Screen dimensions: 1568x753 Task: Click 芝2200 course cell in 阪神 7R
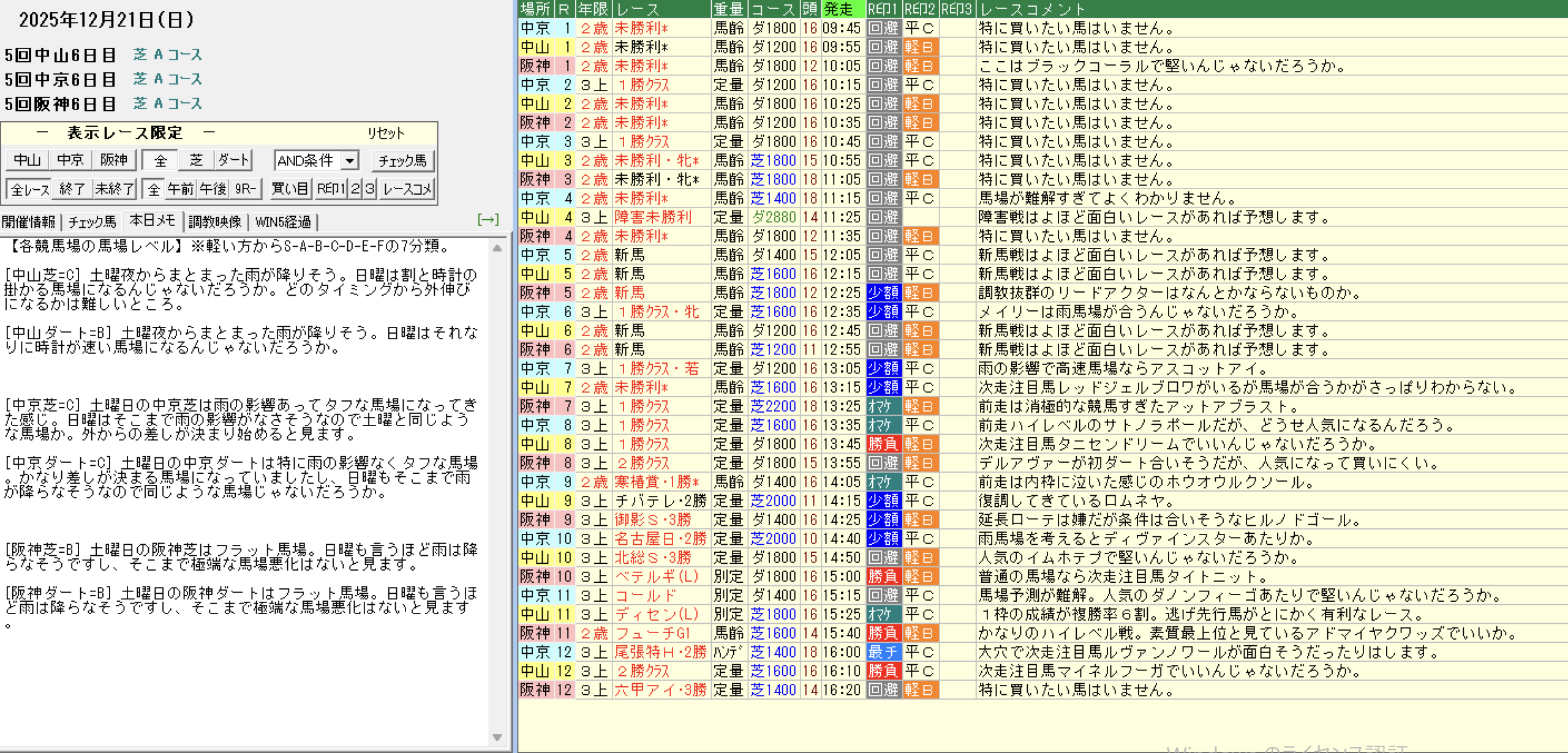pos(773,406)
